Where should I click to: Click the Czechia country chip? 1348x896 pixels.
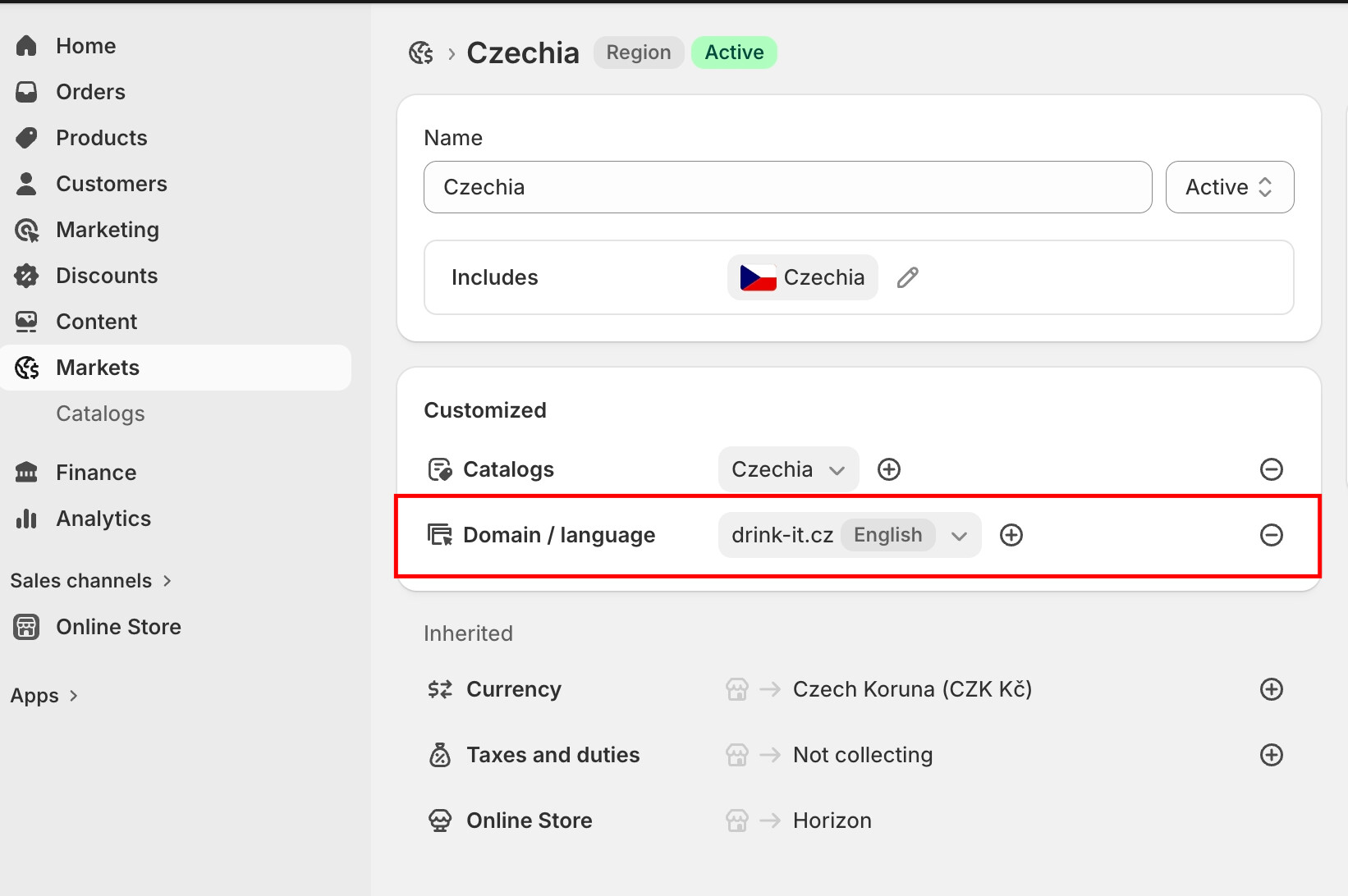[x=802, y=278]
